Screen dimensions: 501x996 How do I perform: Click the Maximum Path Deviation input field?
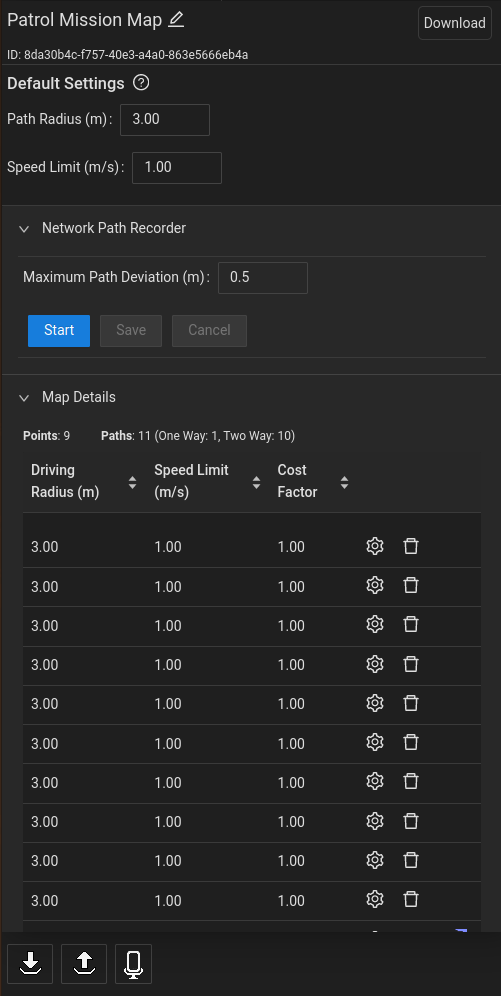click(x=263, y=278)
